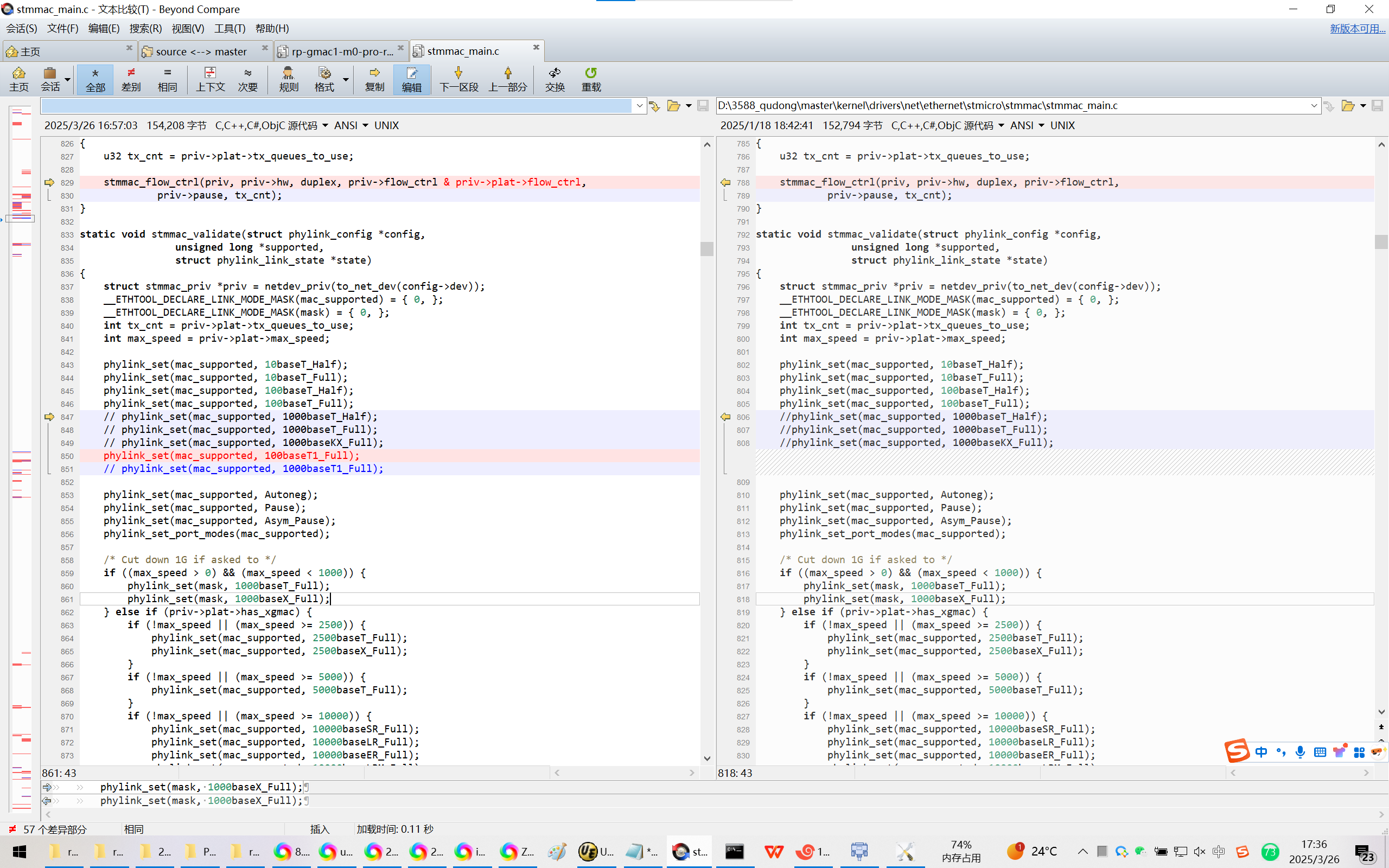Click the left pane save disk icon
1389x868 pixels.
click(703, 106)
